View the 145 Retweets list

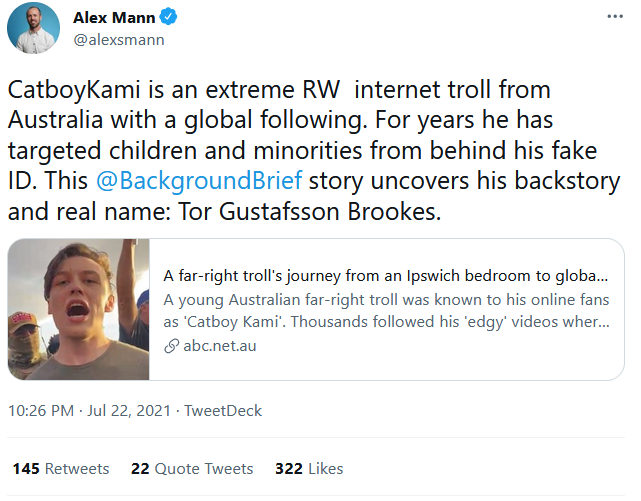point(61,468)
